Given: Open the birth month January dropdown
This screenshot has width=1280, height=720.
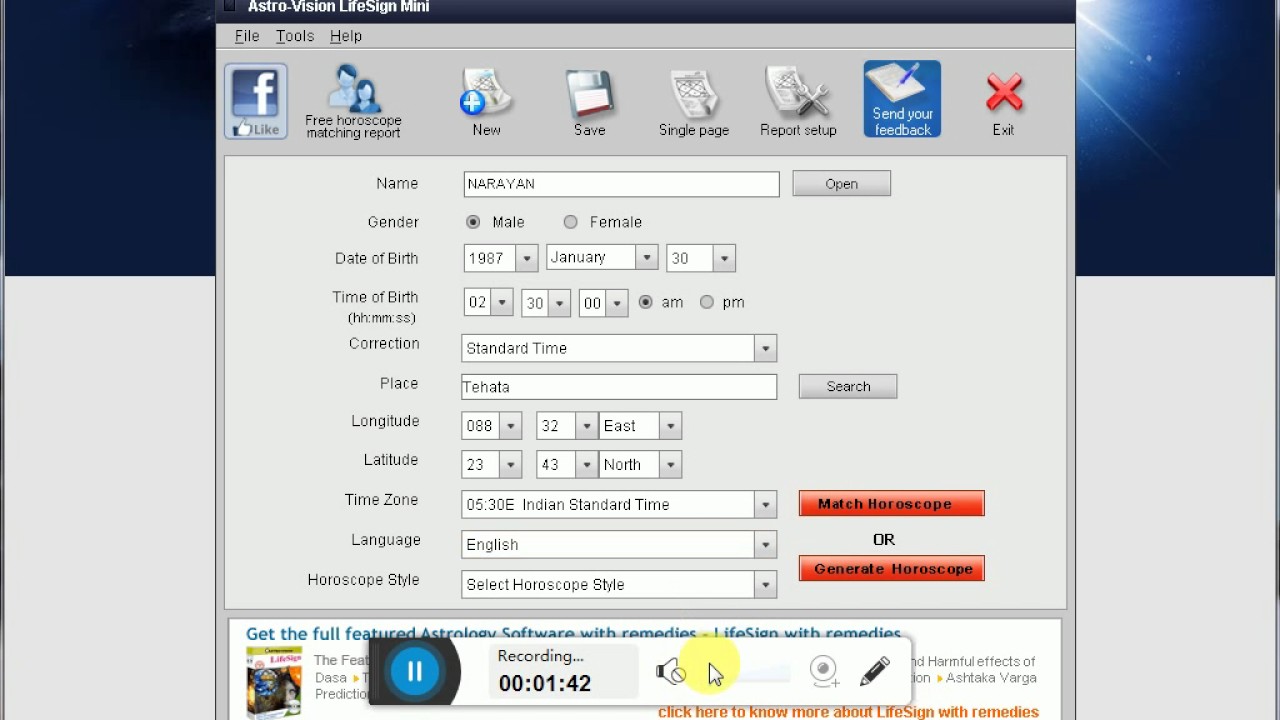Looking at the screenshot, I should pos(647,258).
